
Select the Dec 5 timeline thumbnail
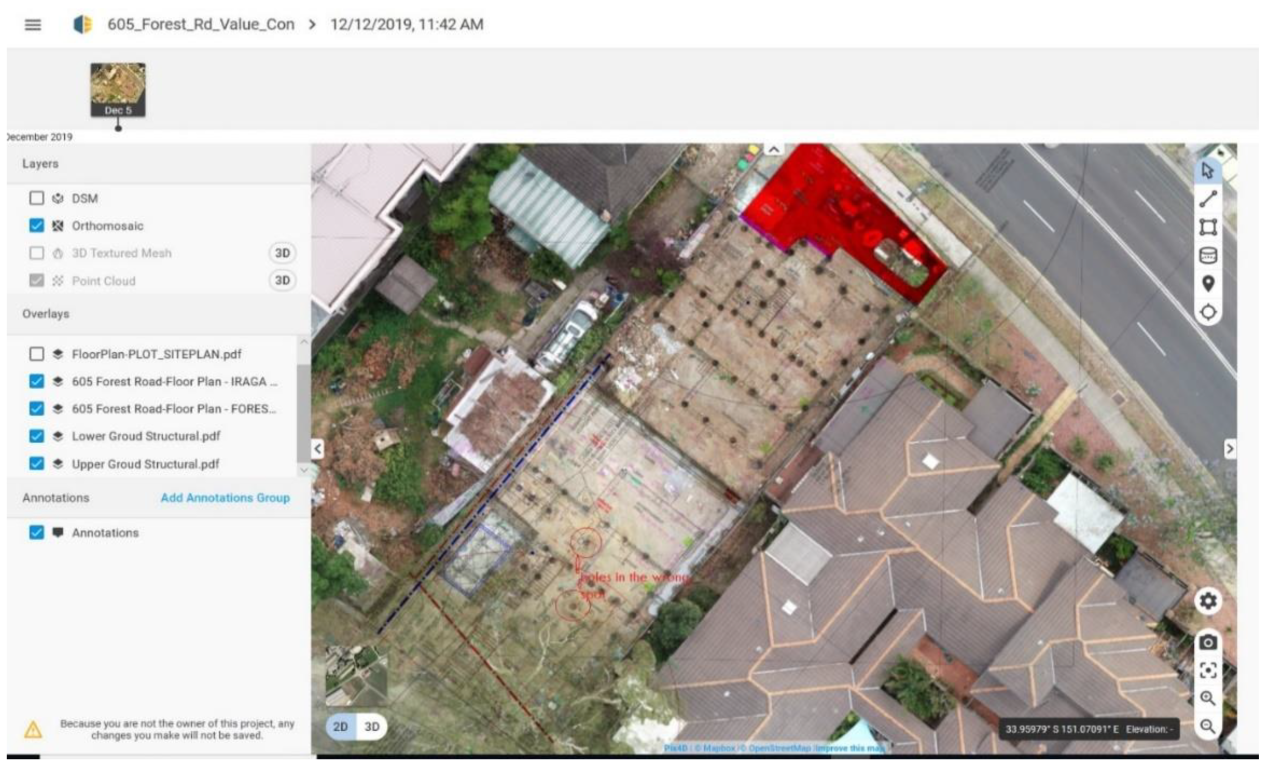point(118,89)
